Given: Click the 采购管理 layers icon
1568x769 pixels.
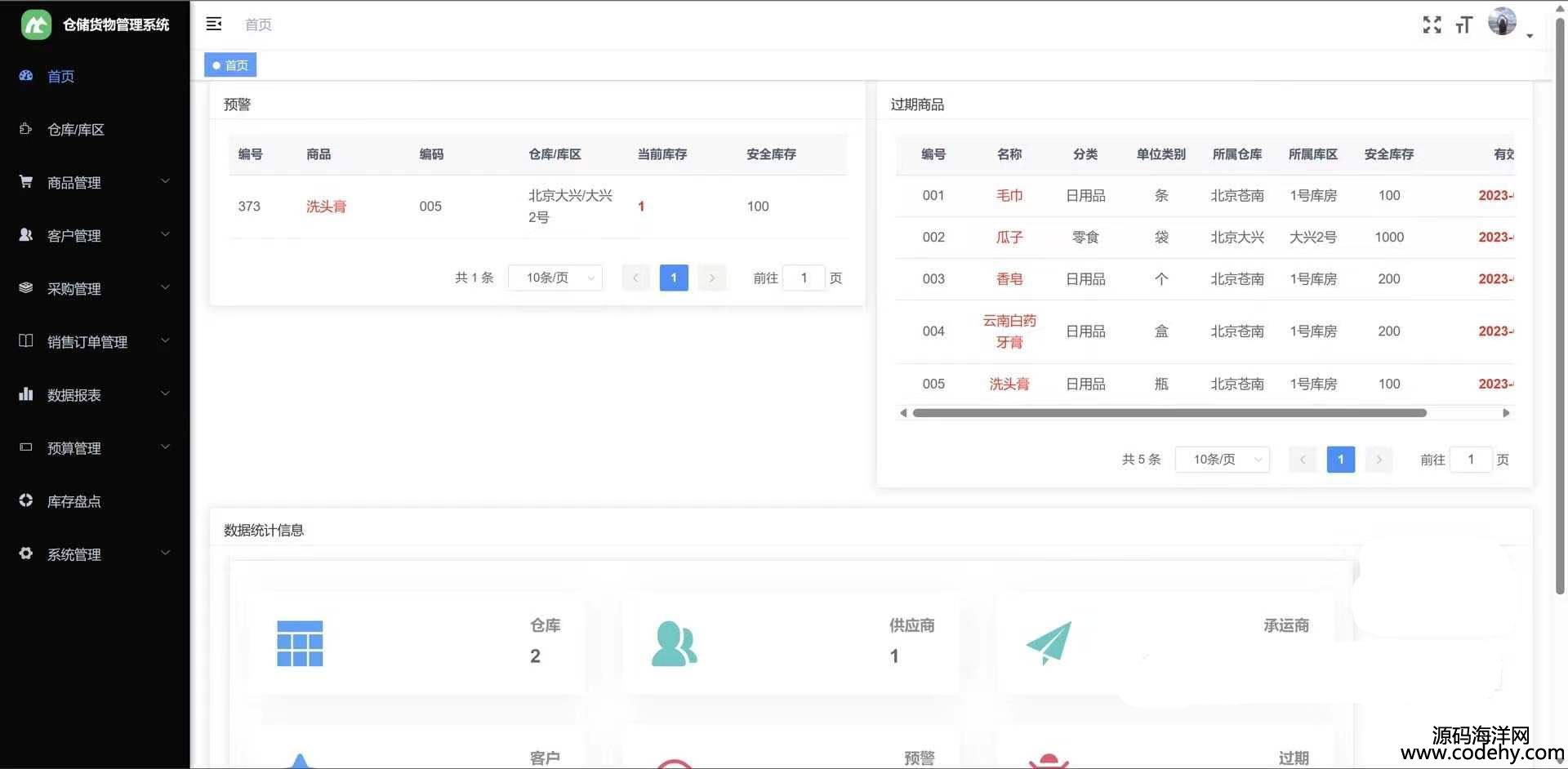Looking at the screenshot, I should 26,288.
